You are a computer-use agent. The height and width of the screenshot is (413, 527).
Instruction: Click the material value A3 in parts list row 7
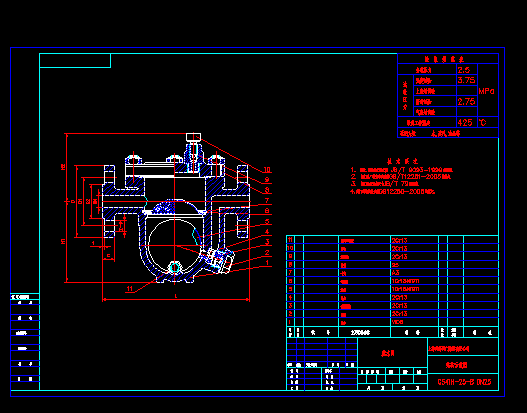[395, 273]
